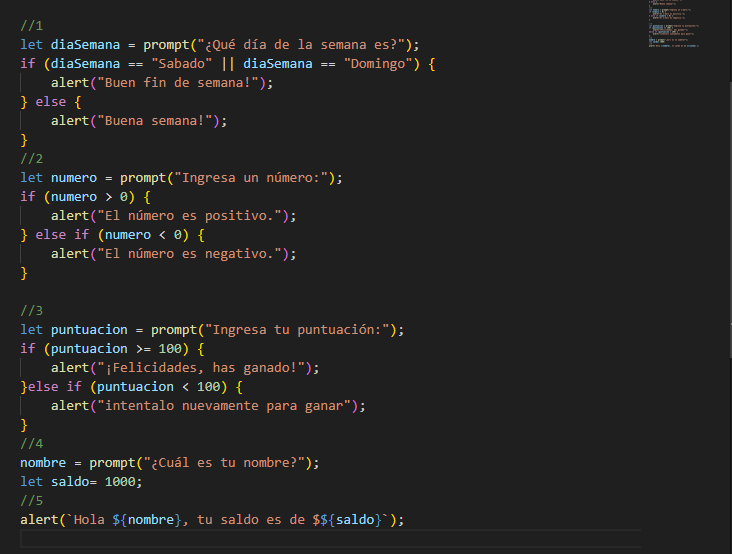This screenshot has width=732, height=554.
Task: Click the condition "numero < 0"
Action: tap(143, 235)
